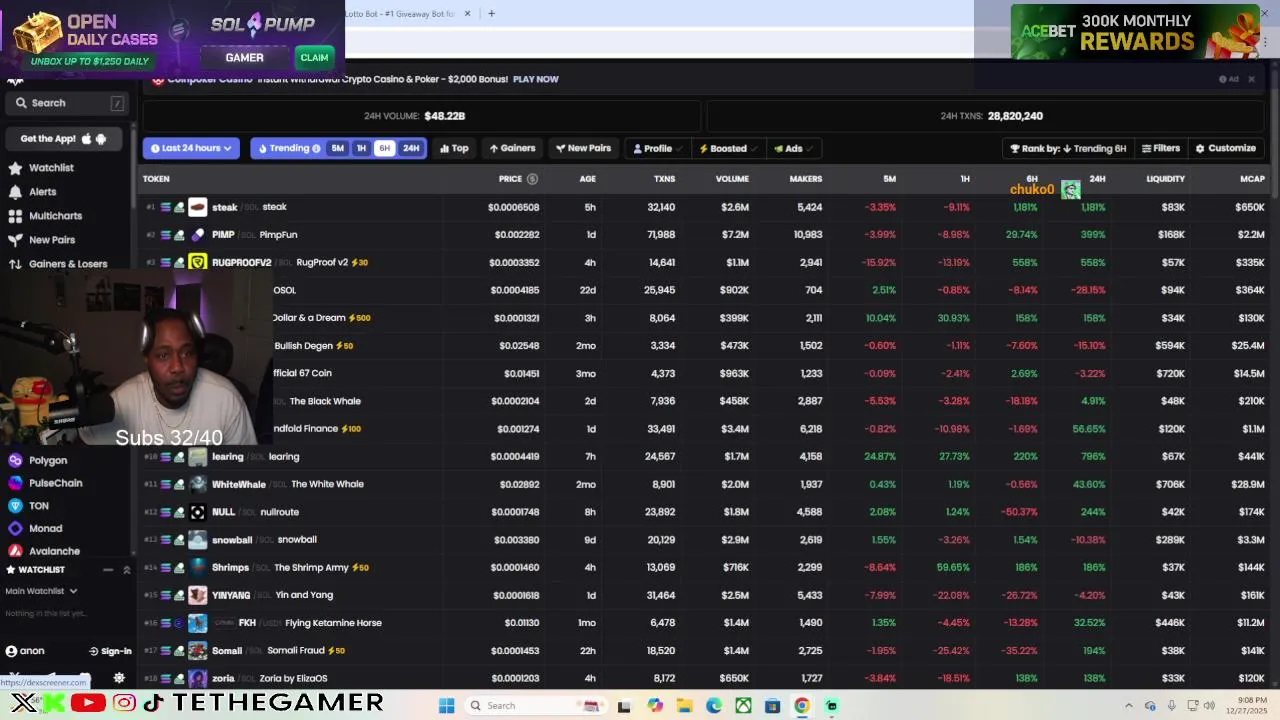Open the YINYANG token logo
Viewport: 1280px width, 720px height.
pos(197,595)
